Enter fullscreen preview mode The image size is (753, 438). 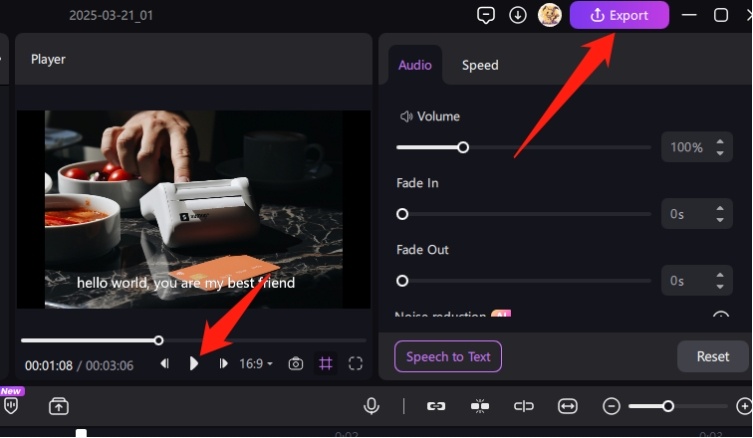click(x=355, y=364)
